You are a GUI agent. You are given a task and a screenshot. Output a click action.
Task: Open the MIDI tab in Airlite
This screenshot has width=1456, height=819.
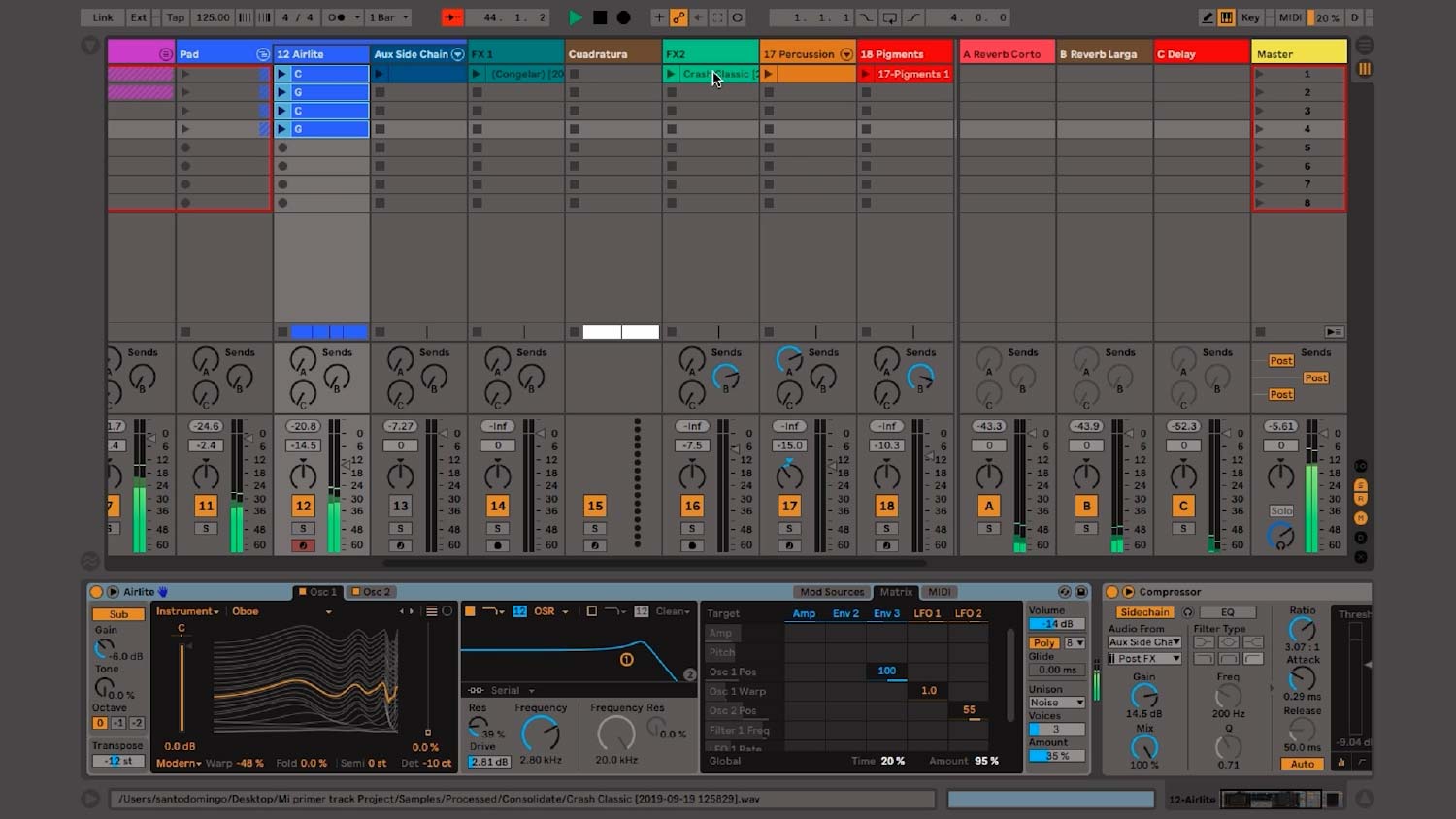[940, 592]
